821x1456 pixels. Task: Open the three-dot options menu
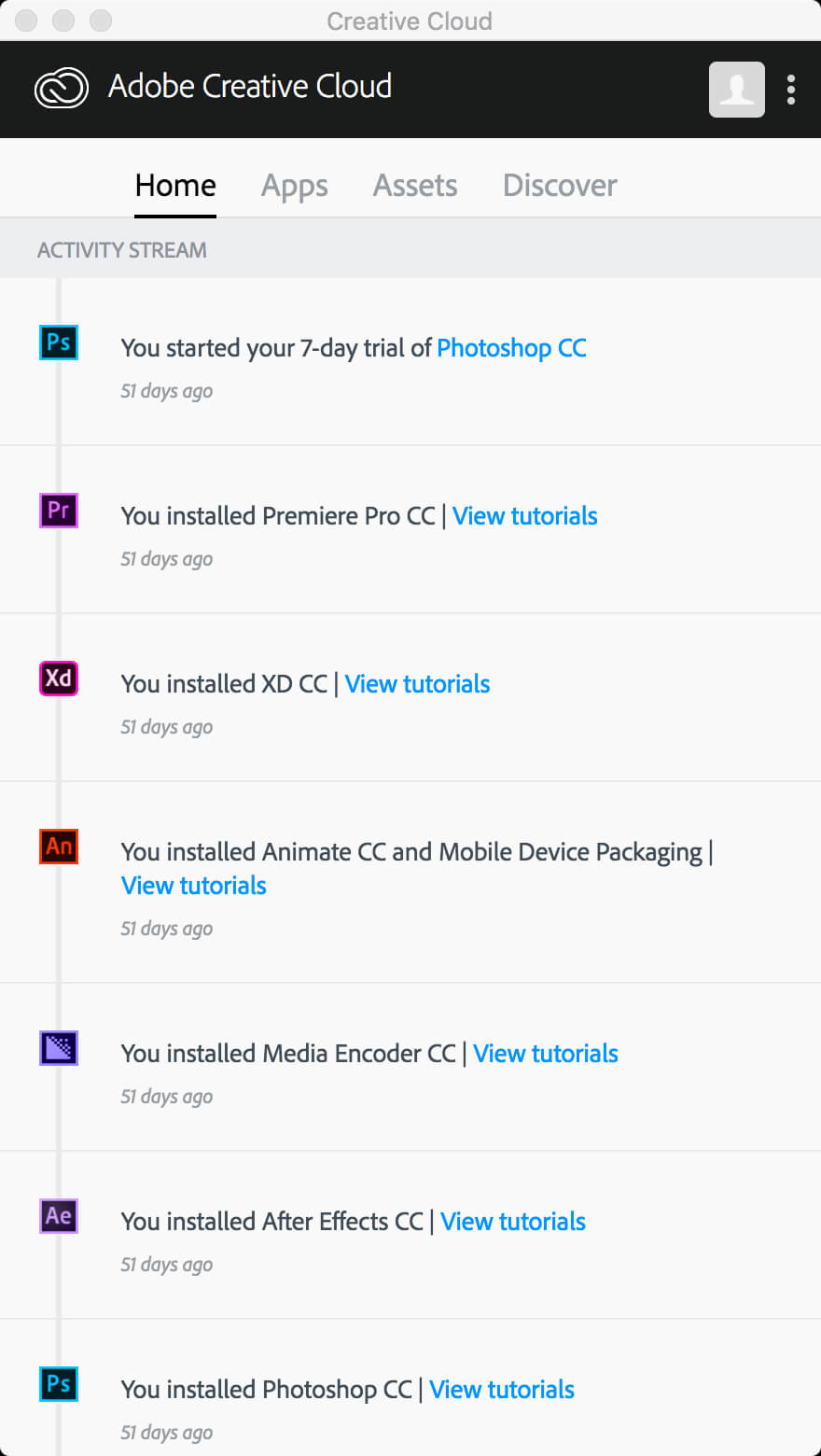coord(791,90)
